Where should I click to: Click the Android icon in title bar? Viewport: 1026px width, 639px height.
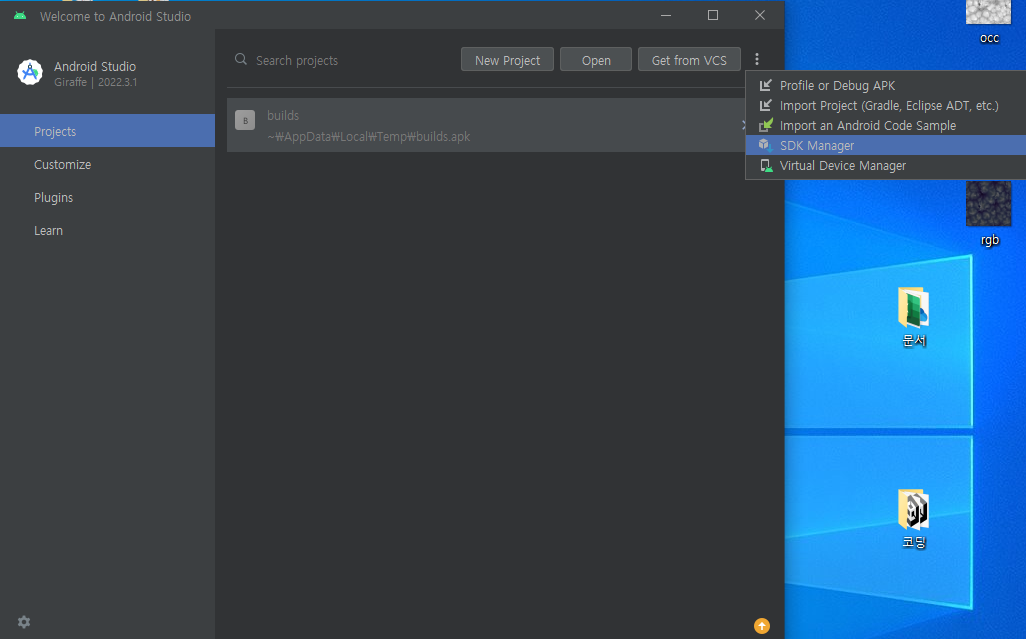pos(20,16)
